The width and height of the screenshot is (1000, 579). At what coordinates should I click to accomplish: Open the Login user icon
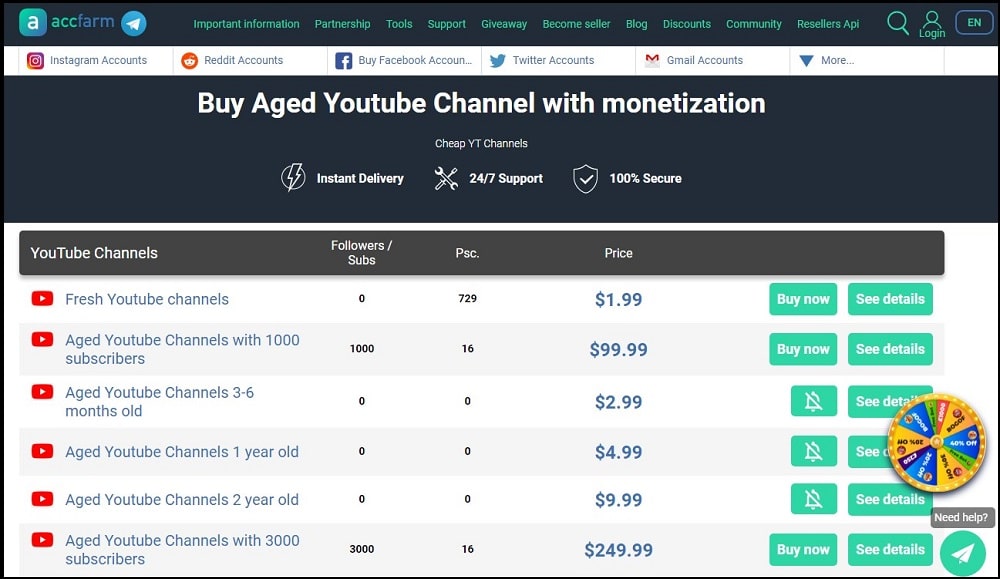click(932, 24)
